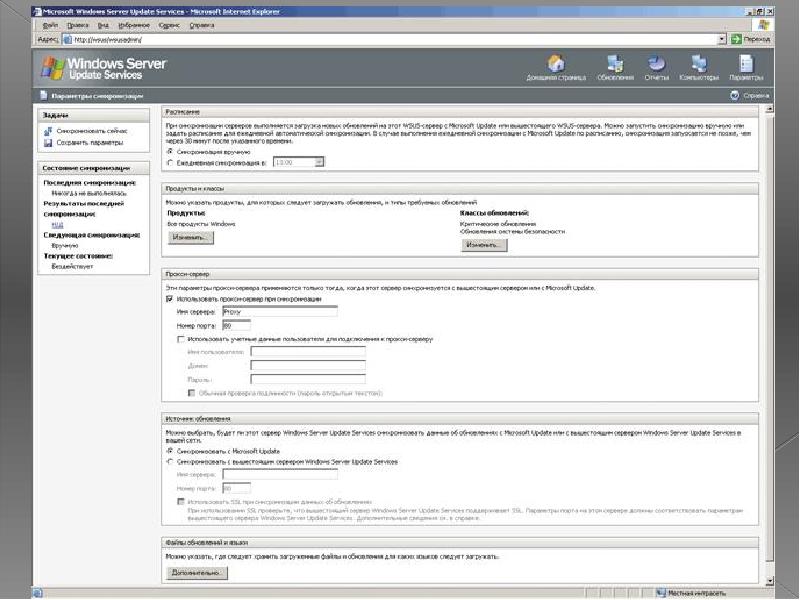This screenshot has height=600, width=800.
Task: Click the proxy Номер порта field
Action: tap(236, 325)
